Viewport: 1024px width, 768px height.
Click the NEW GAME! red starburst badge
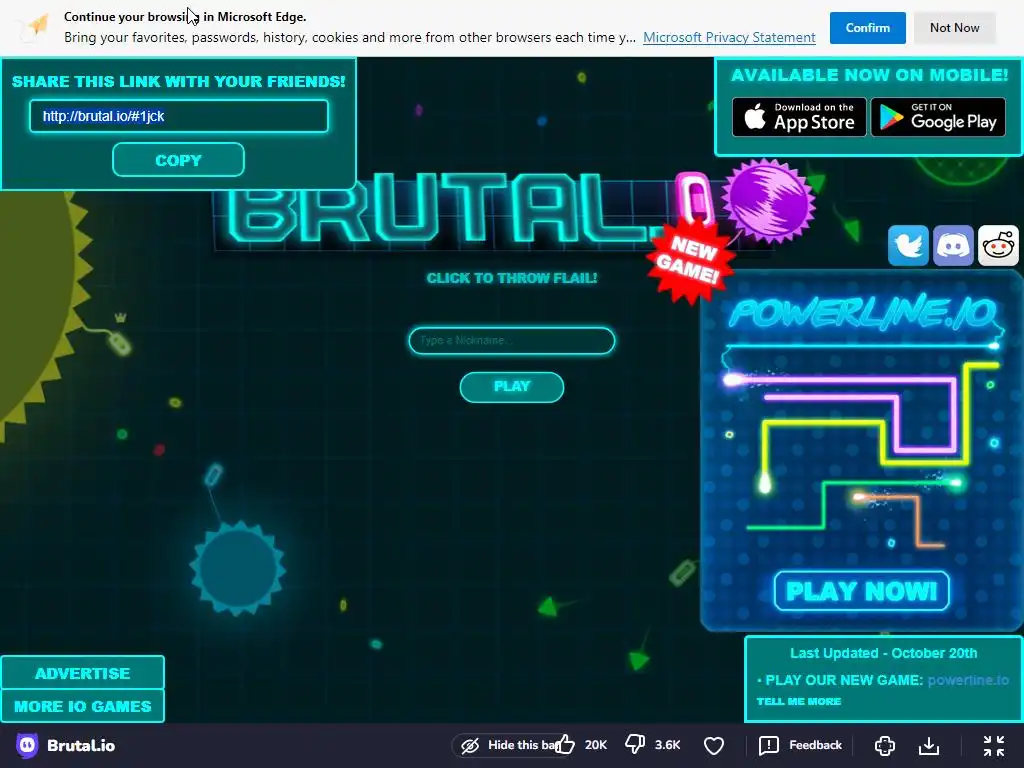click(x=691, y=261)
